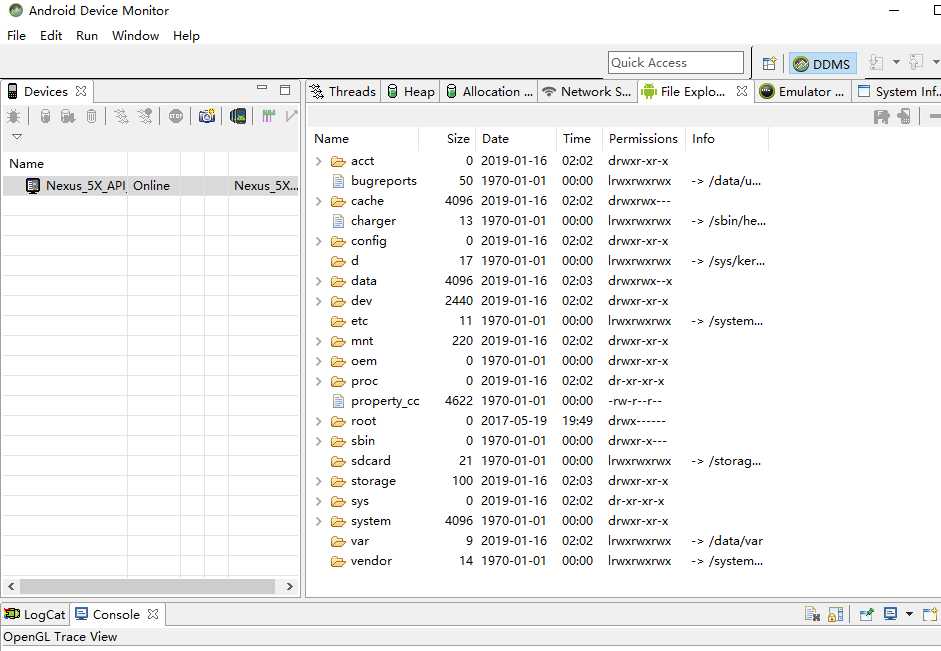941x651 pixels.
Task: Open the Help menu
Action: tap(186, 35)
